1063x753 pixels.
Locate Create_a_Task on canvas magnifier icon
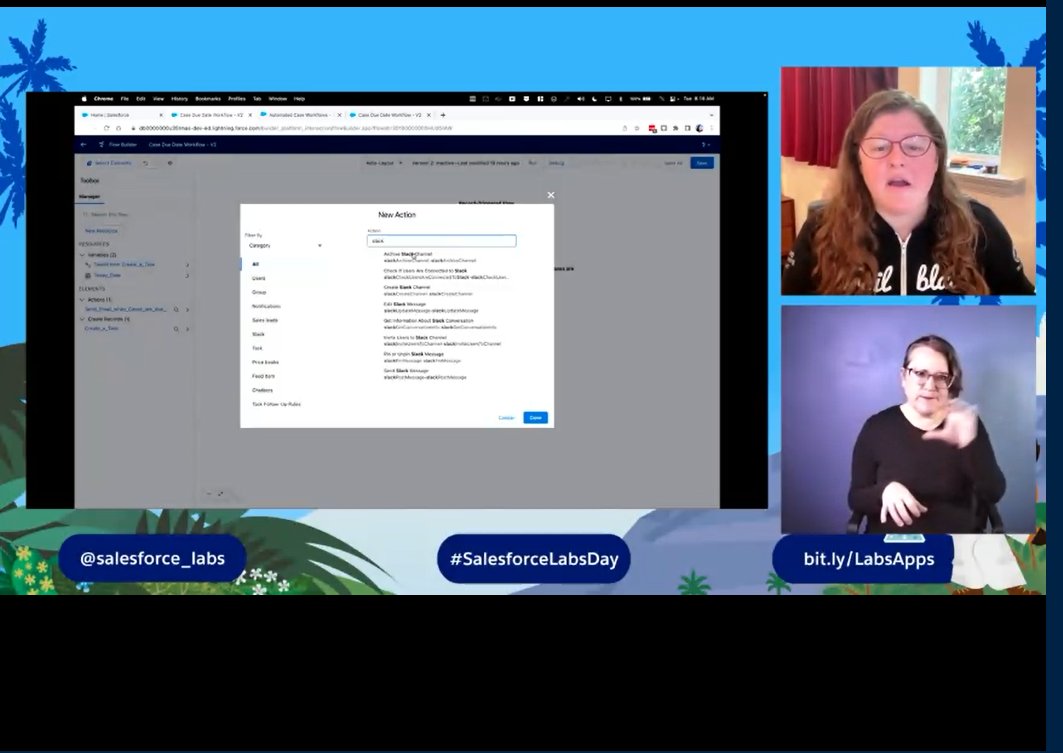click(x=176, y=329)
